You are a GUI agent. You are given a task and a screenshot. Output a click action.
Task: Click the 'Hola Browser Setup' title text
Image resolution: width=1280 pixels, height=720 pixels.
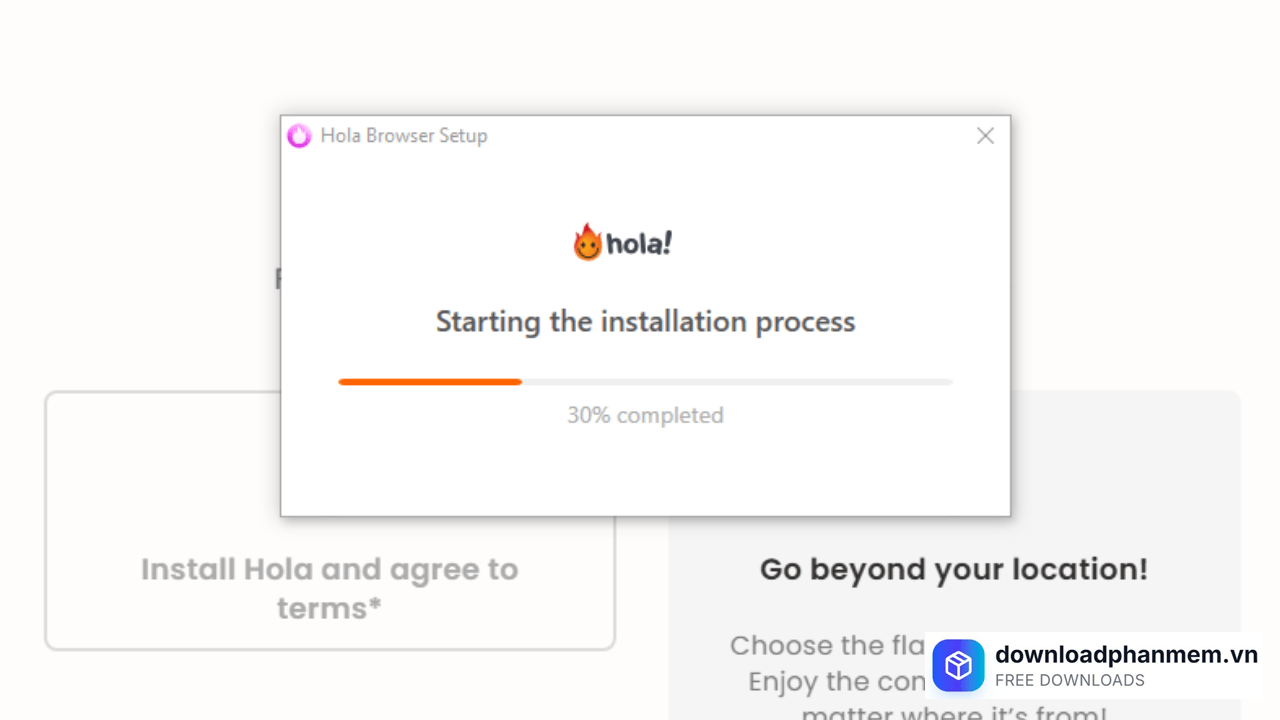point(404,136)
